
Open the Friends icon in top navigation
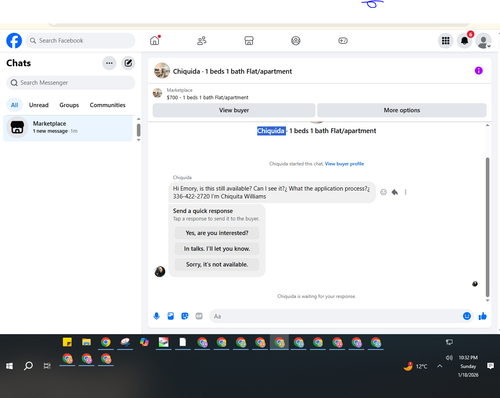pos(202,41)
